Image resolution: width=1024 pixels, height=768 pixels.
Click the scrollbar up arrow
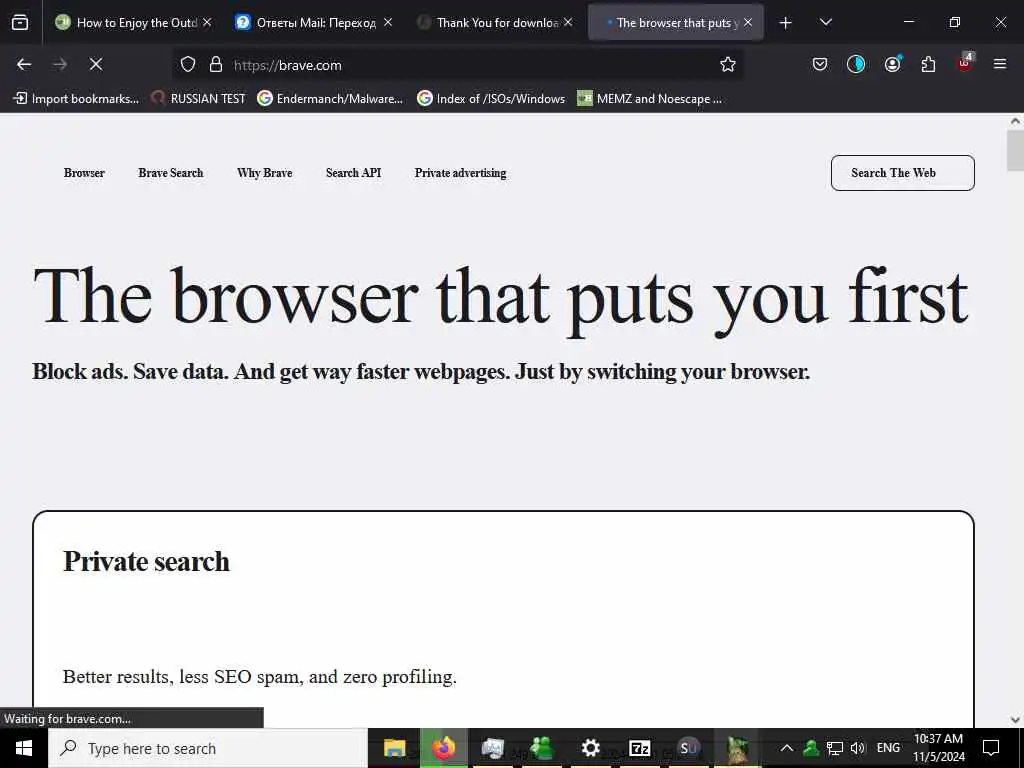point(1015,121)
